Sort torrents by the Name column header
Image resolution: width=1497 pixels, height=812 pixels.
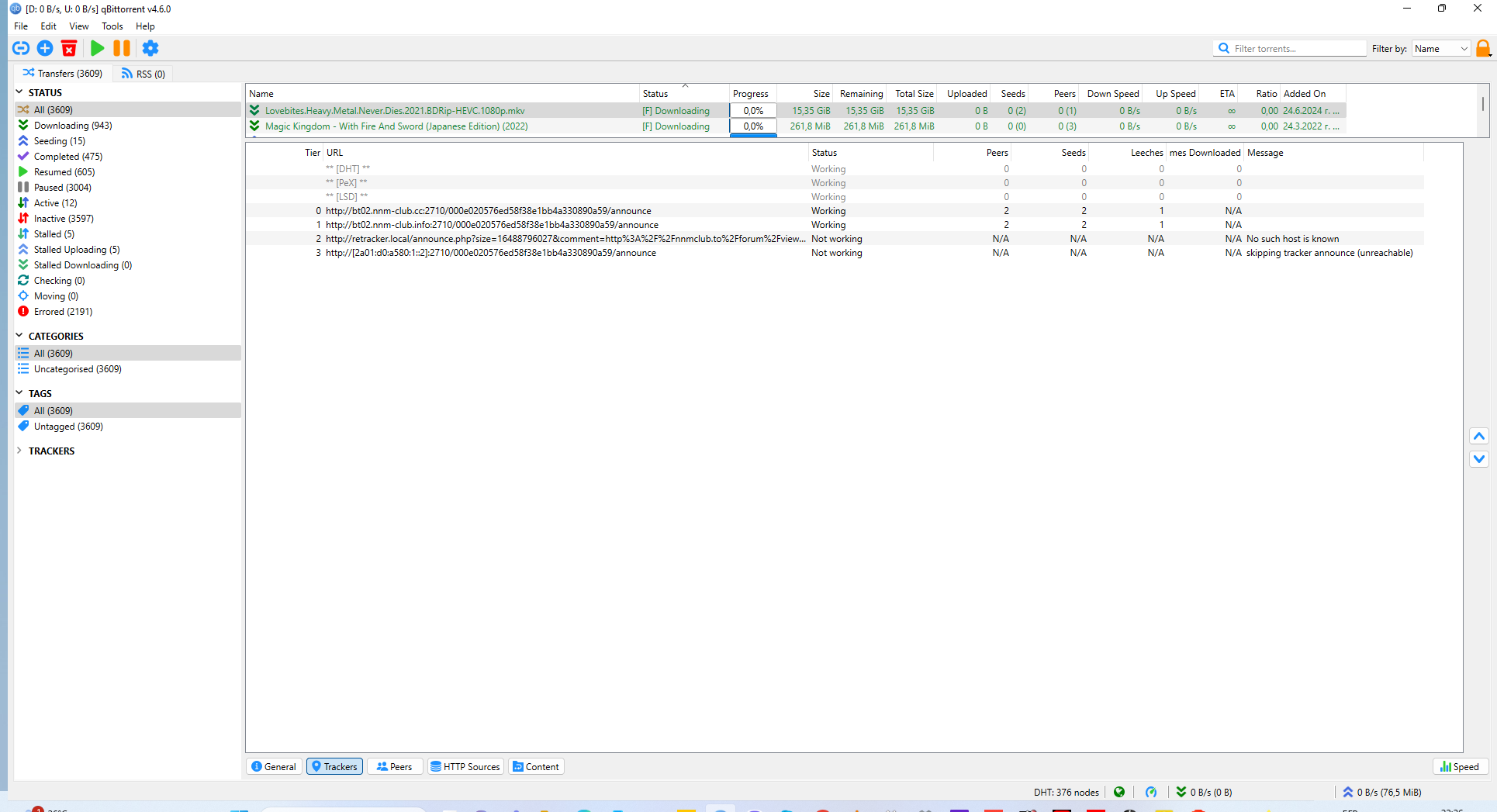click(x=443, y=94)
